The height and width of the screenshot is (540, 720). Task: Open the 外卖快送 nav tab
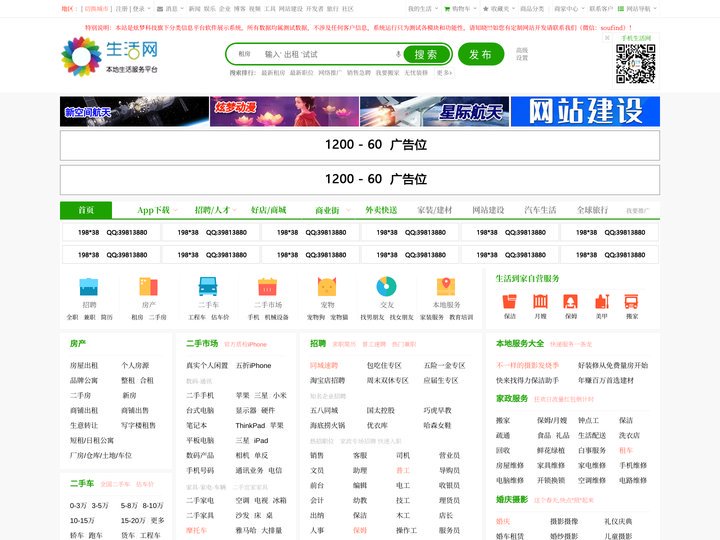point(381,210)
